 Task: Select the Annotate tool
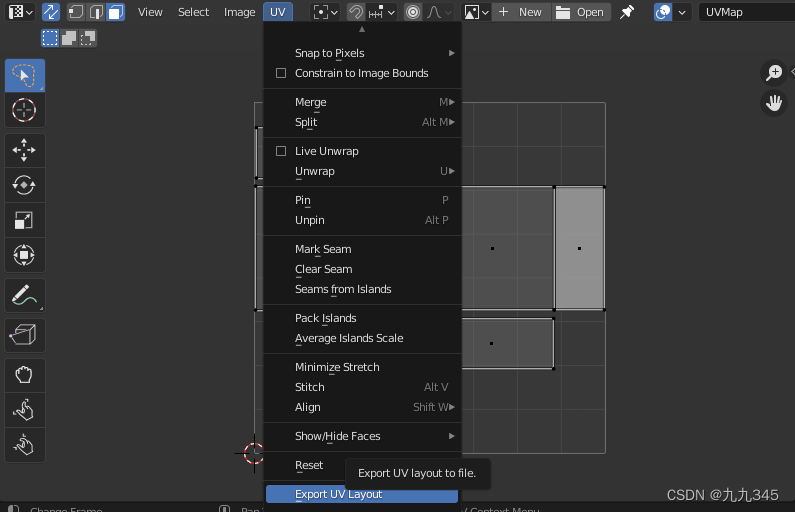coord(25,295)
